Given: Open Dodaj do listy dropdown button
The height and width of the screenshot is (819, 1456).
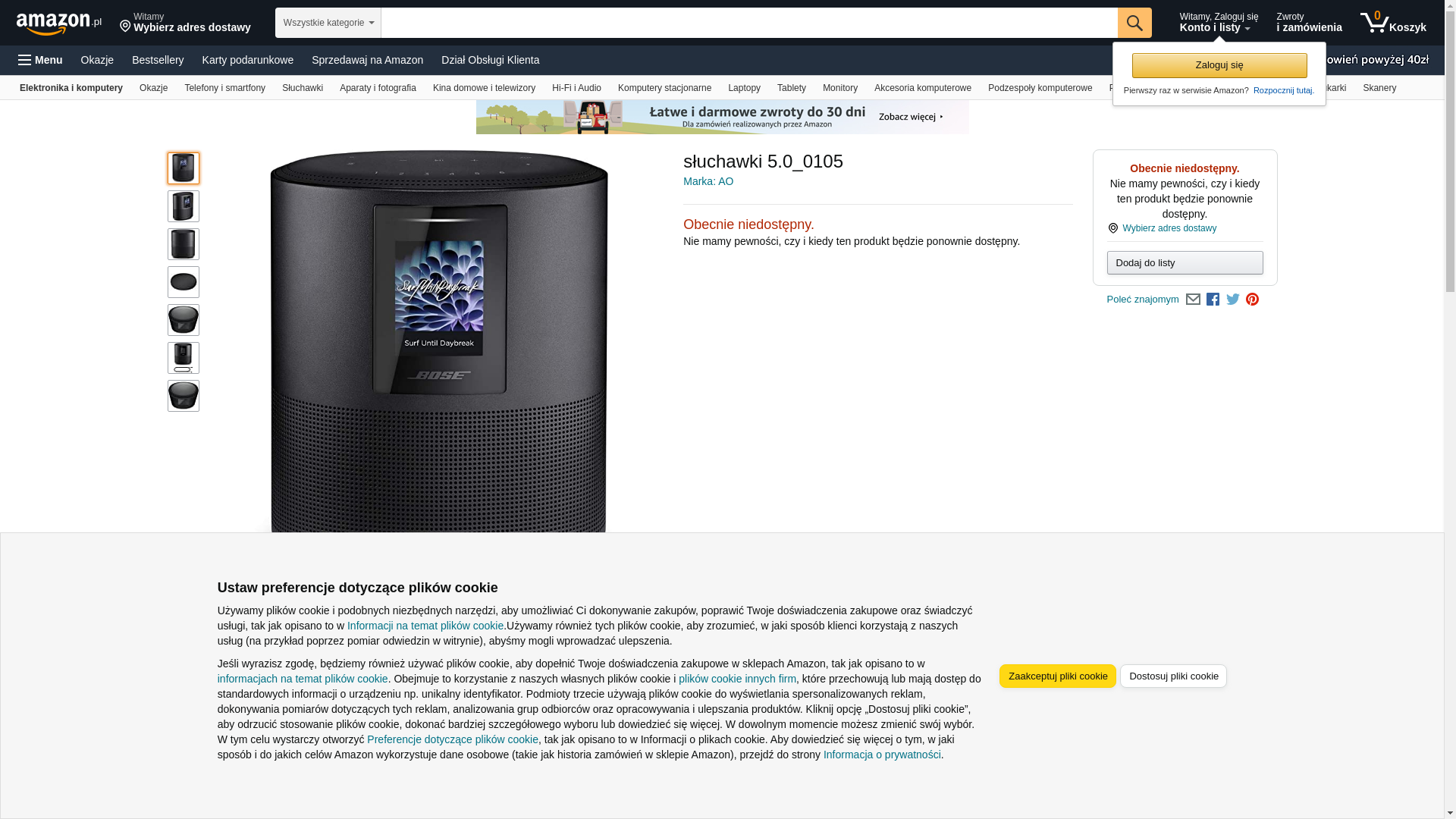Looking at the screenshot, I should [1185, 263].
